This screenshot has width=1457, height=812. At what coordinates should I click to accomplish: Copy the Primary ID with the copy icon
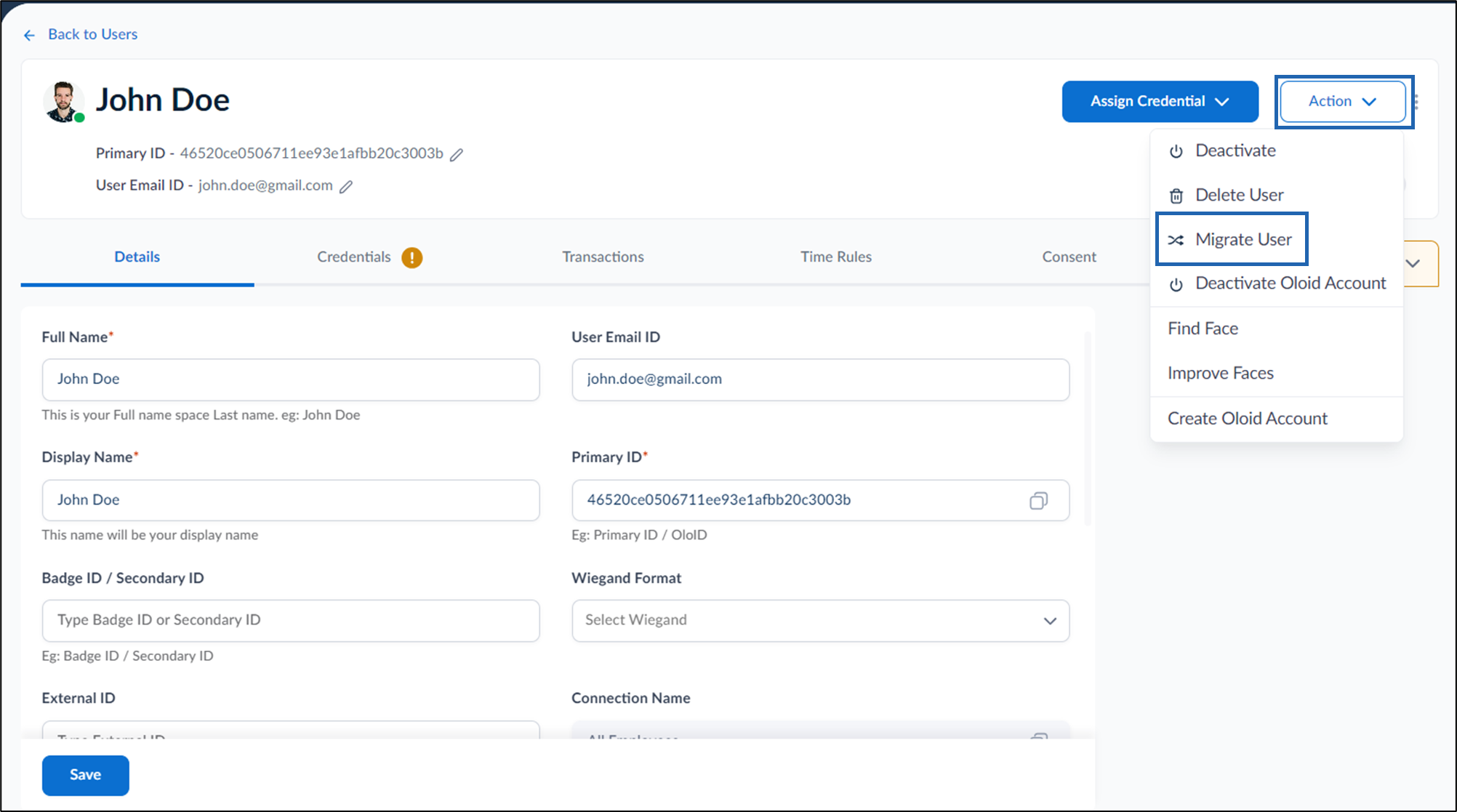coord(1038,500)
